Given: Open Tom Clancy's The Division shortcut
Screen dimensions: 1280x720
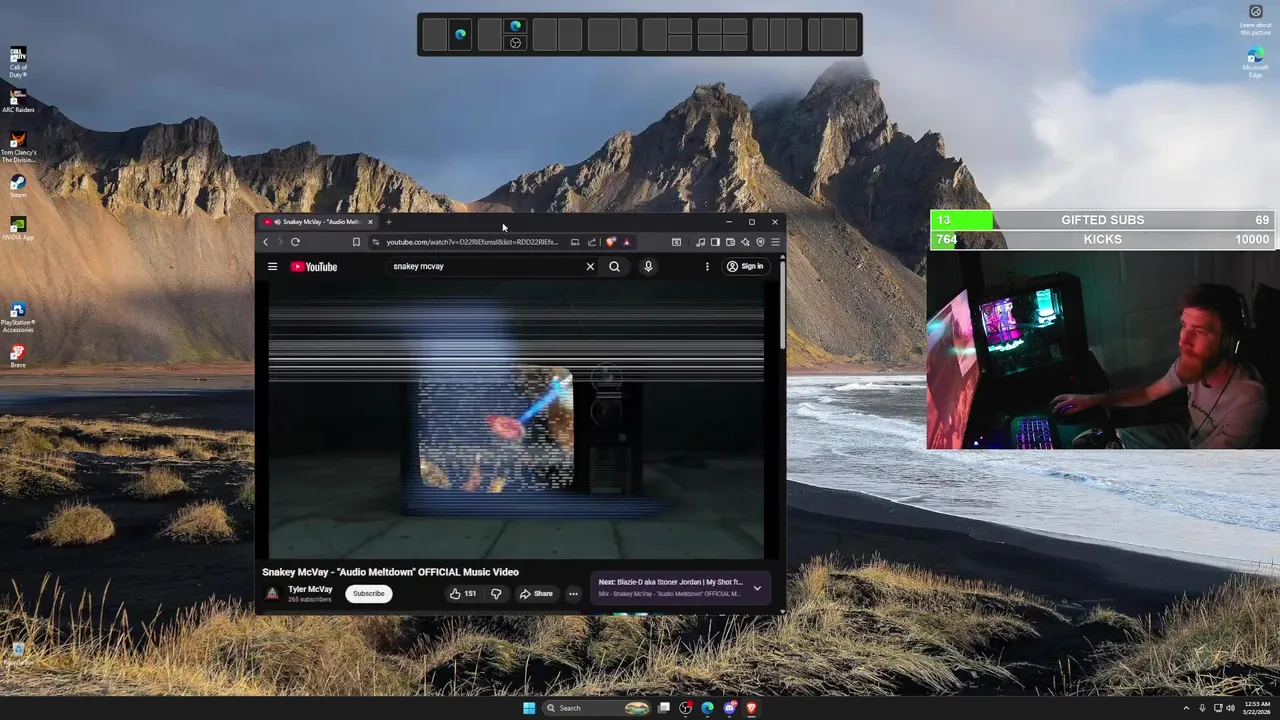Looking at the screenshot, I should tap(18, 147).
